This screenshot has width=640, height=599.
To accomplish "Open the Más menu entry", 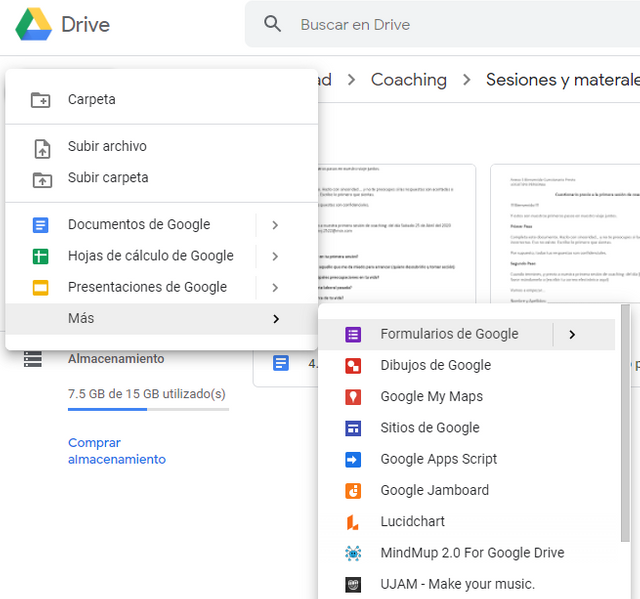I will point(162,319).
